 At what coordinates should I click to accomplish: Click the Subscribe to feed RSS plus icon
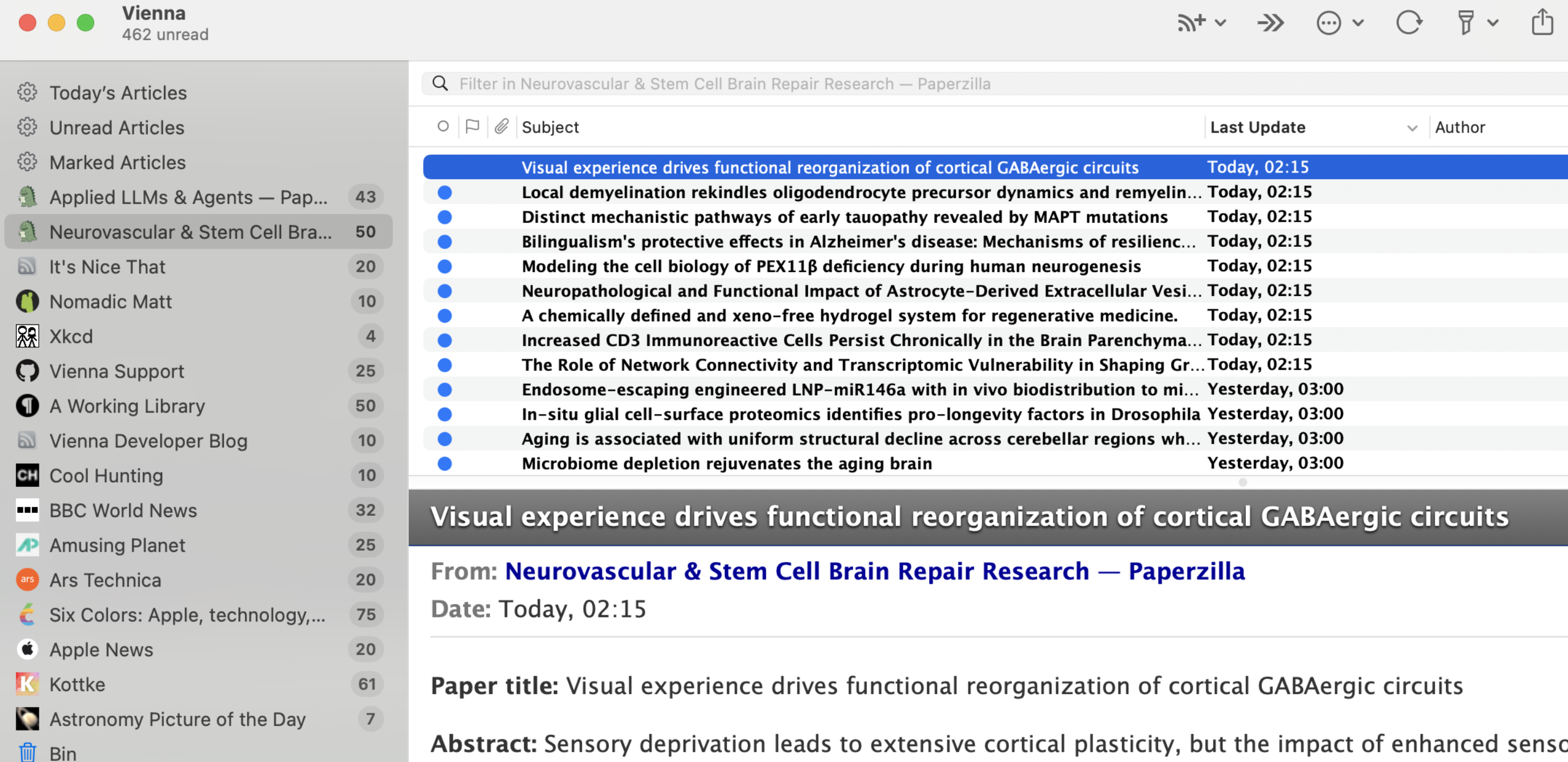point(1191,22)
